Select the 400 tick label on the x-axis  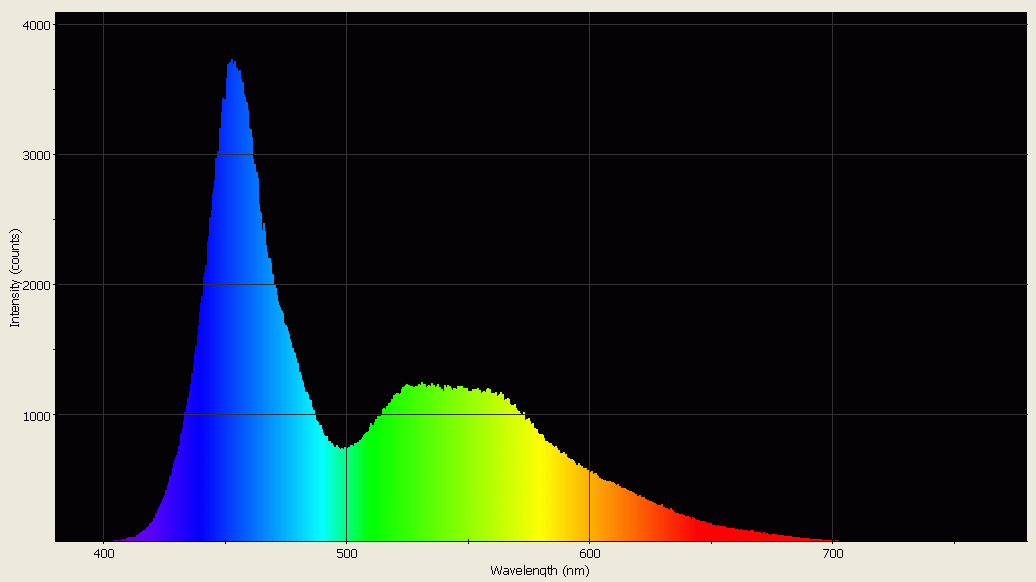click(104, 551)
